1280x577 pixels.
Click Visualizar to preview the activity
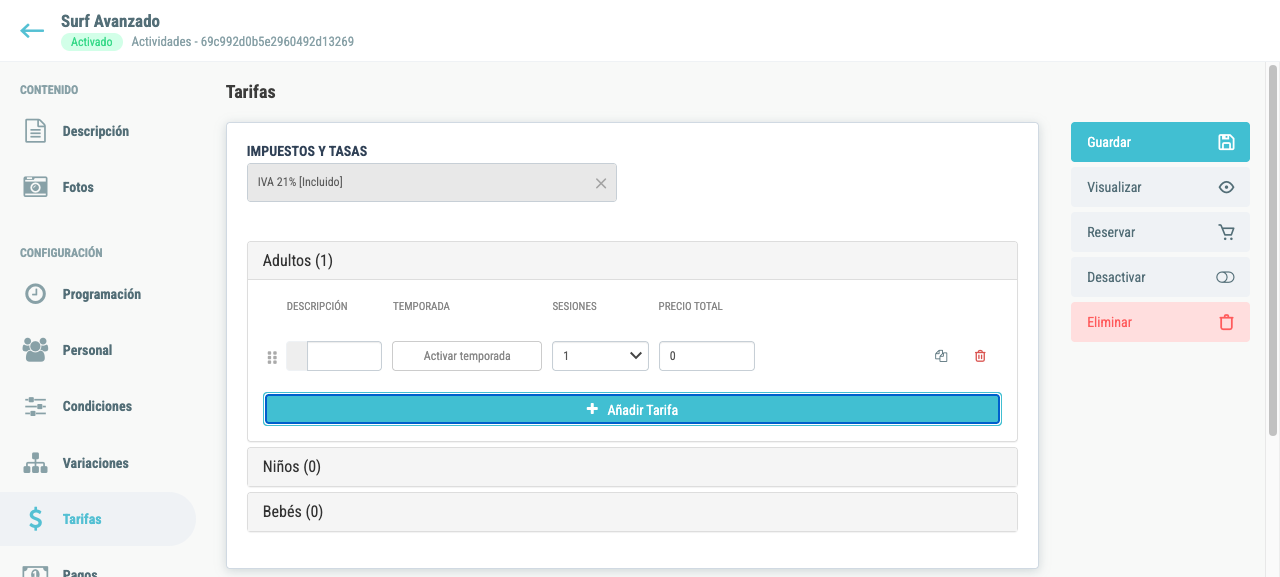[x=1160, y=187]
